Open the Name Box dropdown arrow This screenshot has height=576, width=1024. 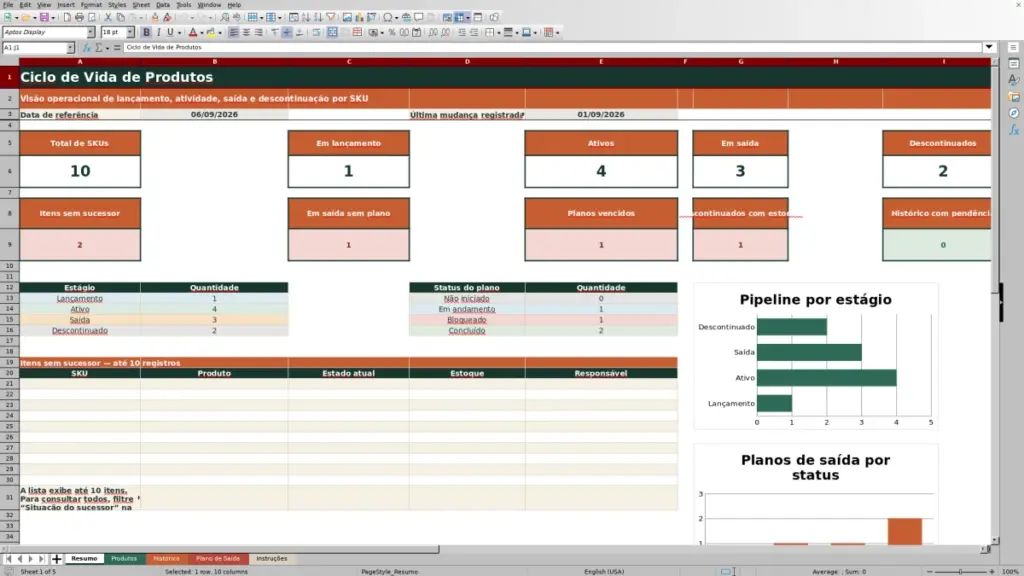pos(70,47)
